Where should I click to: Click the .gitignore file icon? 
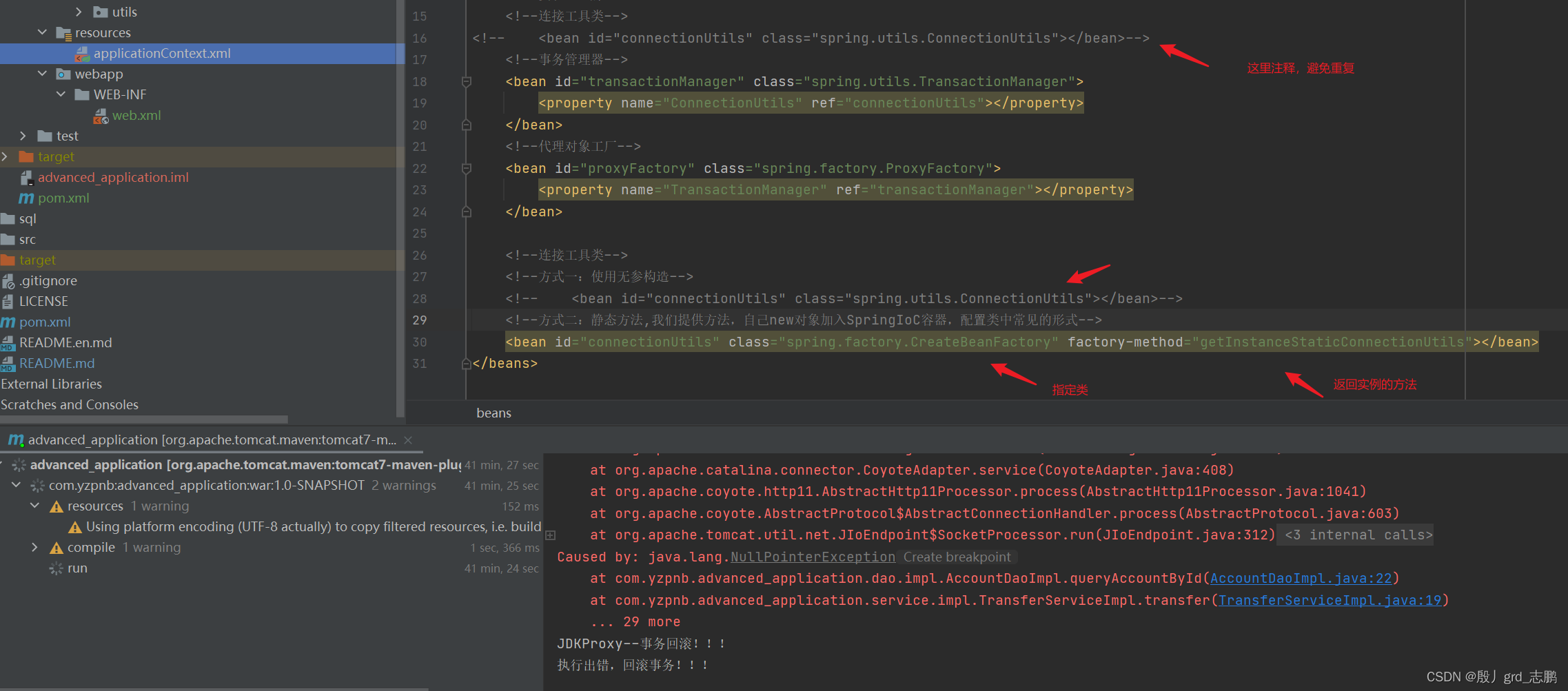(8, 280)
